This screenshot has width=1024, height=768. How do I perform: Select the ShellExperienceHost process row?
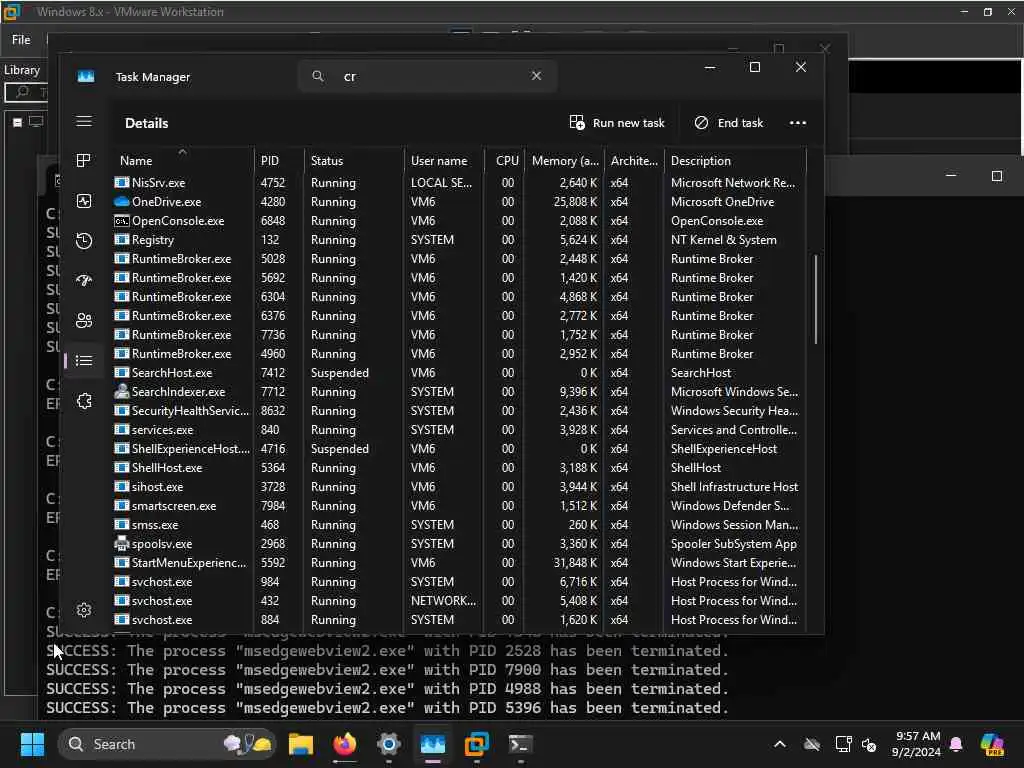pos(459,449)
